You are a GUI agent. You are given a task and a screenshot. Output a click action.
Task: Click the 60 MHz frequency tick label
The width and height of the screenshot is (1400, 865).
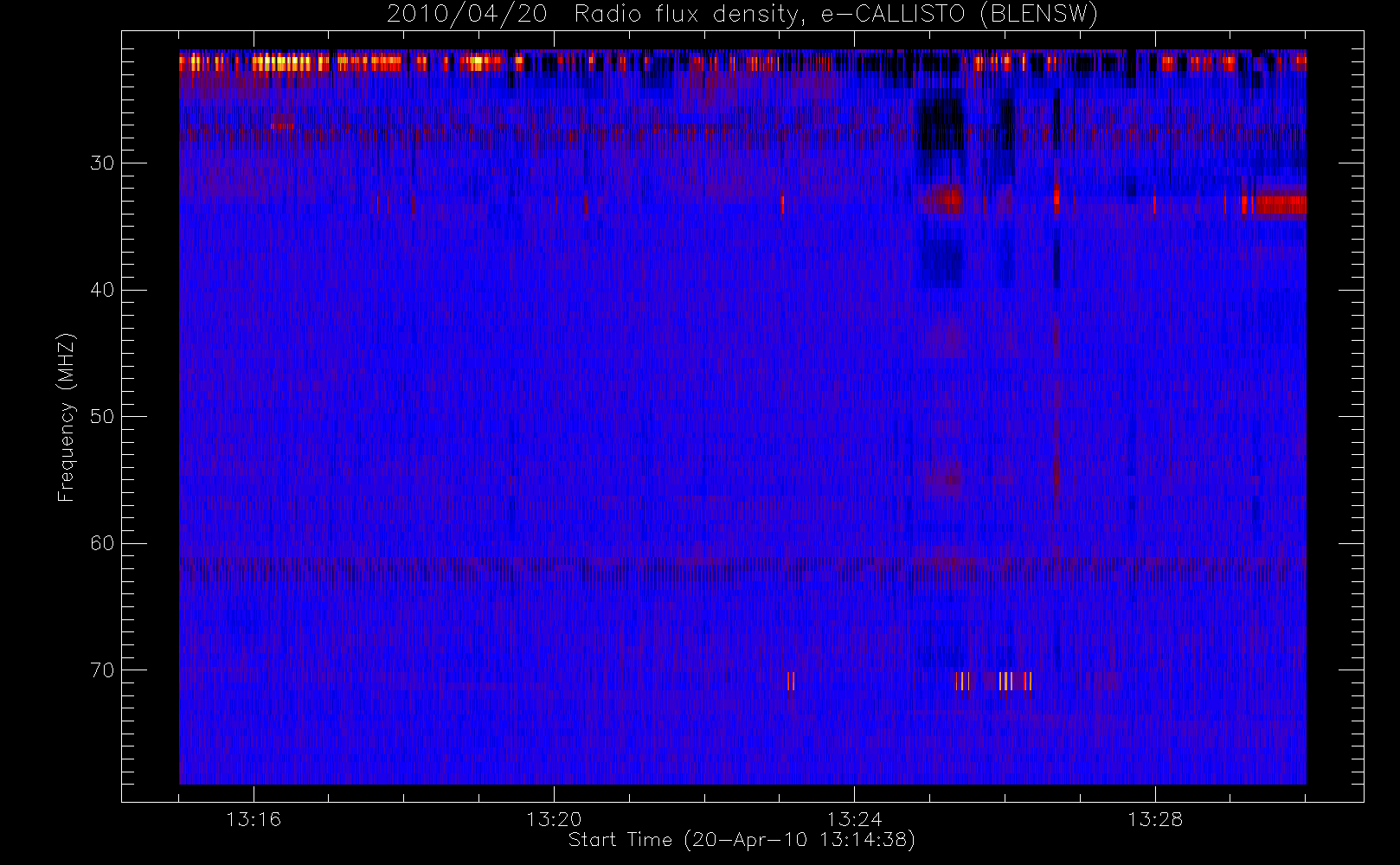click(102, 543)
